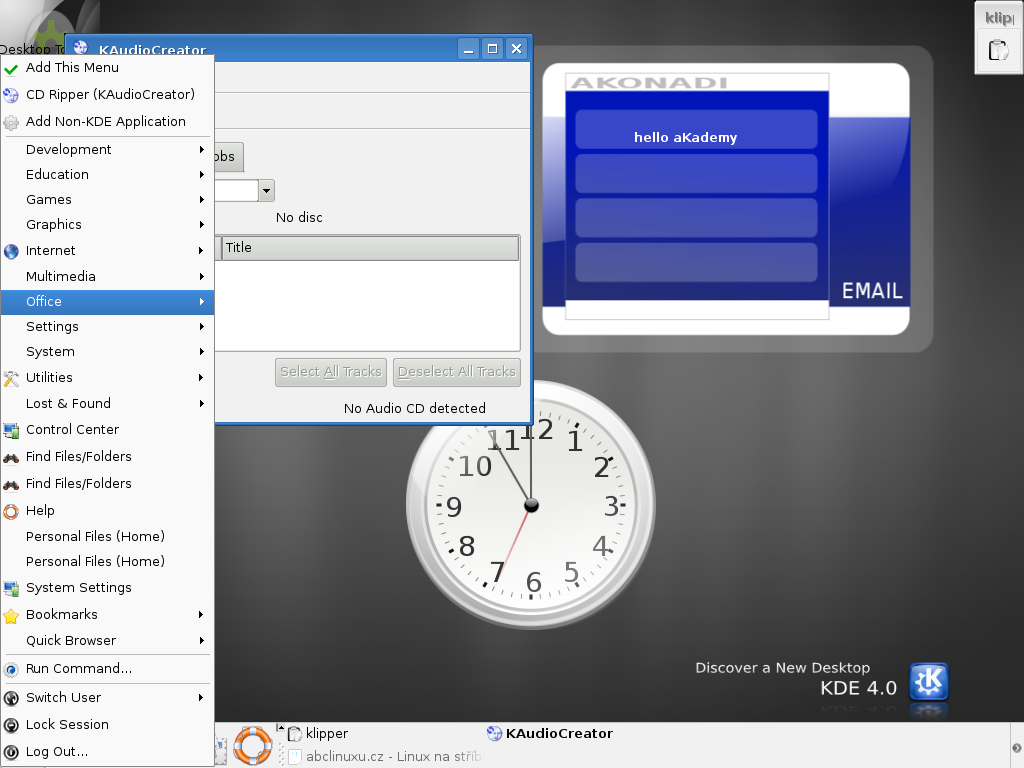Image resolution: width=1024 pixels, height=768 pixels.
Task: Click the Bookmarks star icon
Action: click(x=11, y=615)
